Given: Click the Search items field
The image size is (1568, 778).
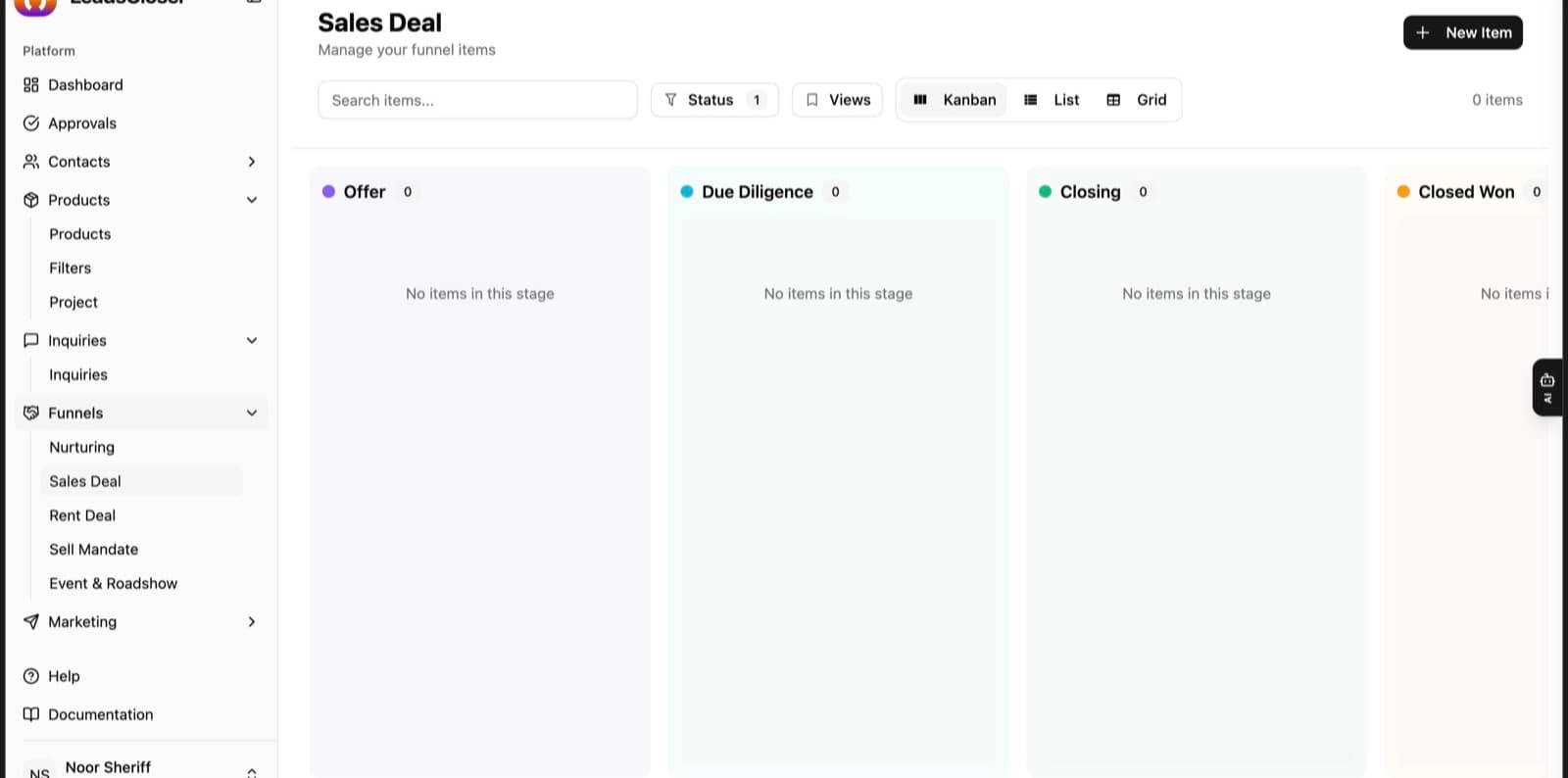Looking at the screenshot, I should point(477,100).
